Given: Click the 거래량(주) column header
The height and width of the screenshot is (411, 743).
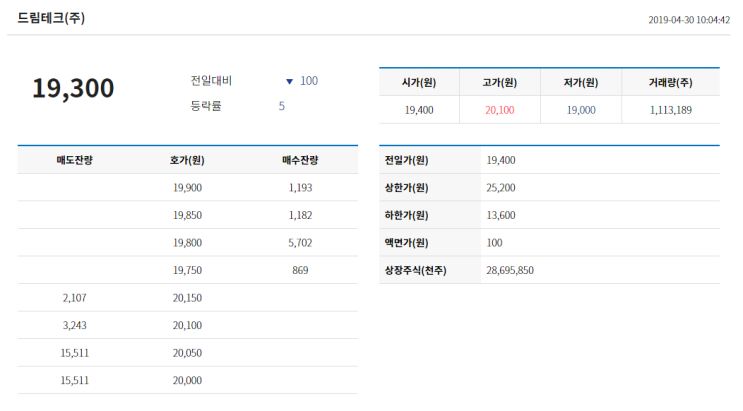Looking at the screenshot, I should pyautogui.click(x=671, y=82).
